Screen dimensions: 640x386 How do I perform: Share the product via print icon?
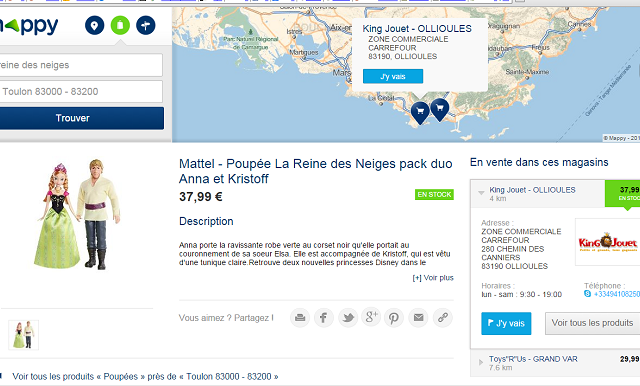(x=300, y=317)
